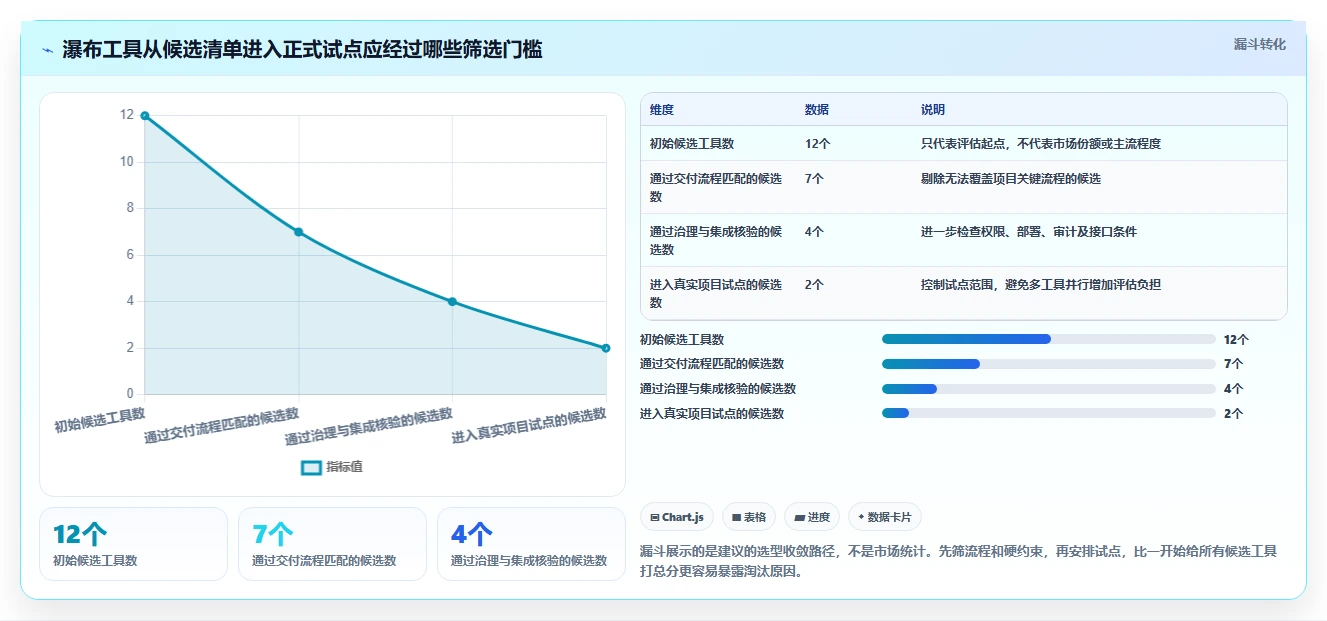This screenshot has width=1327, height=621.
Task: Select the 数据卡片 chip
Action: point(884,517)
